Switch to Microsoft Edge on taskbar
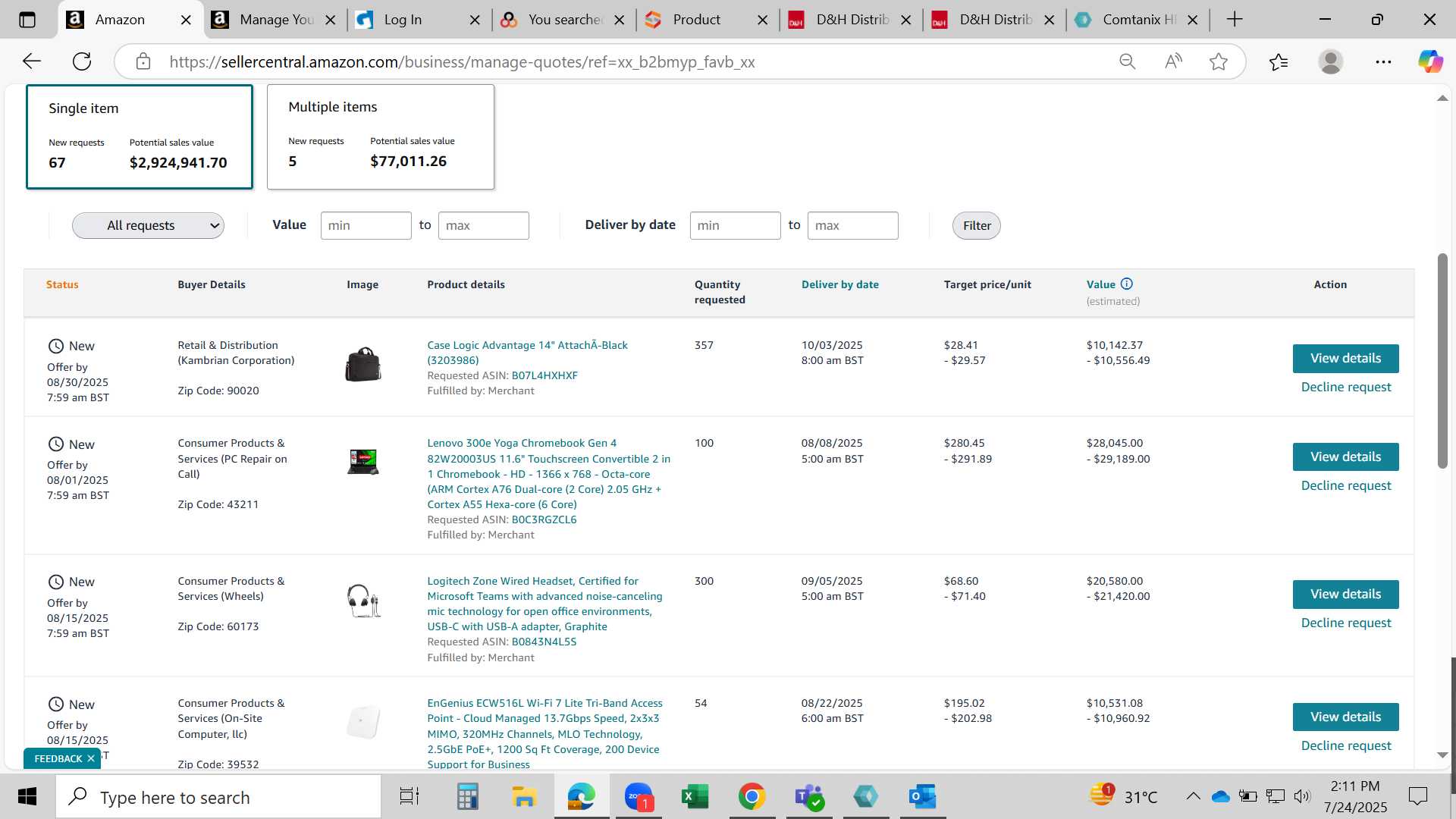The image size is (1456, 819). point(582,796)
